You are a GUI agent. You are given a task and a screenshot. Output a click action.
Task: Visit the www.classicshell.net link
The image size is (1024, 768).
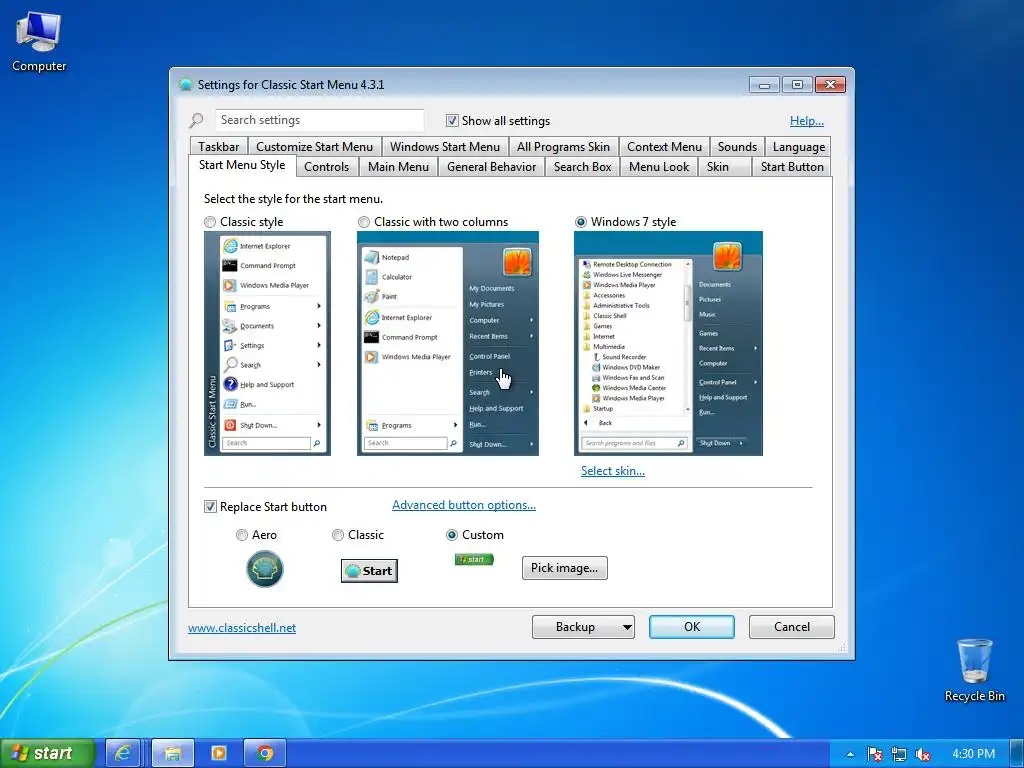click(x=242, y=628)
